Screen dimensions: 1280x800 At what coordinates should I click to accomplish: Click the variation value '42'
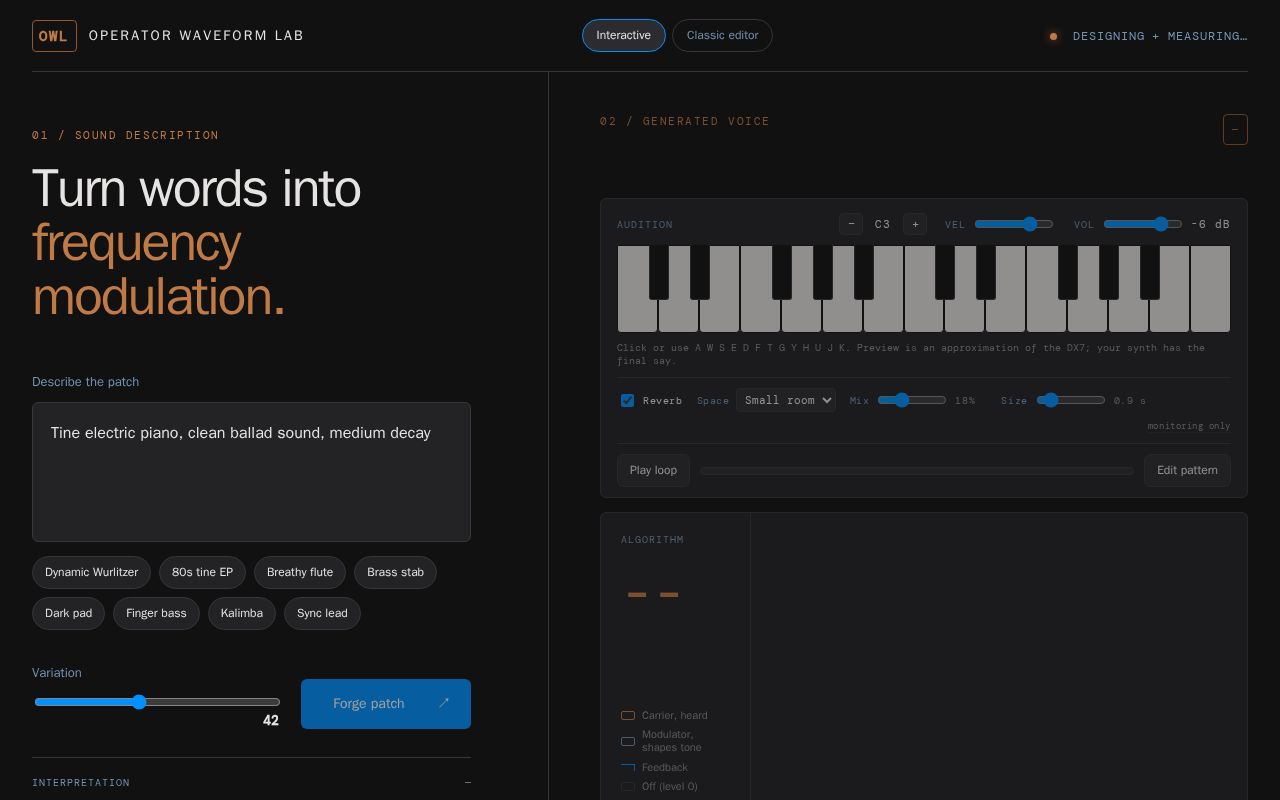click(271, 720)
